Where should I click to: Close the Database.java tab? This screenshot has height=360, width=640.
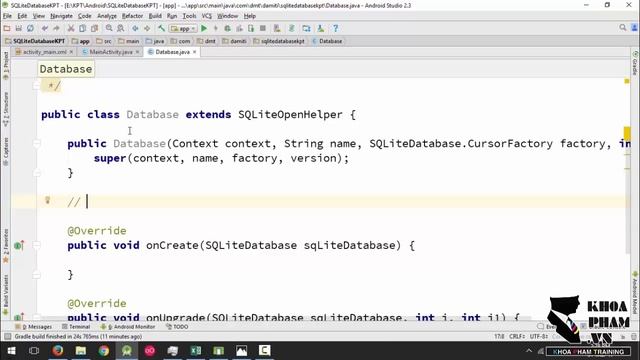click(x=195, y=52)
